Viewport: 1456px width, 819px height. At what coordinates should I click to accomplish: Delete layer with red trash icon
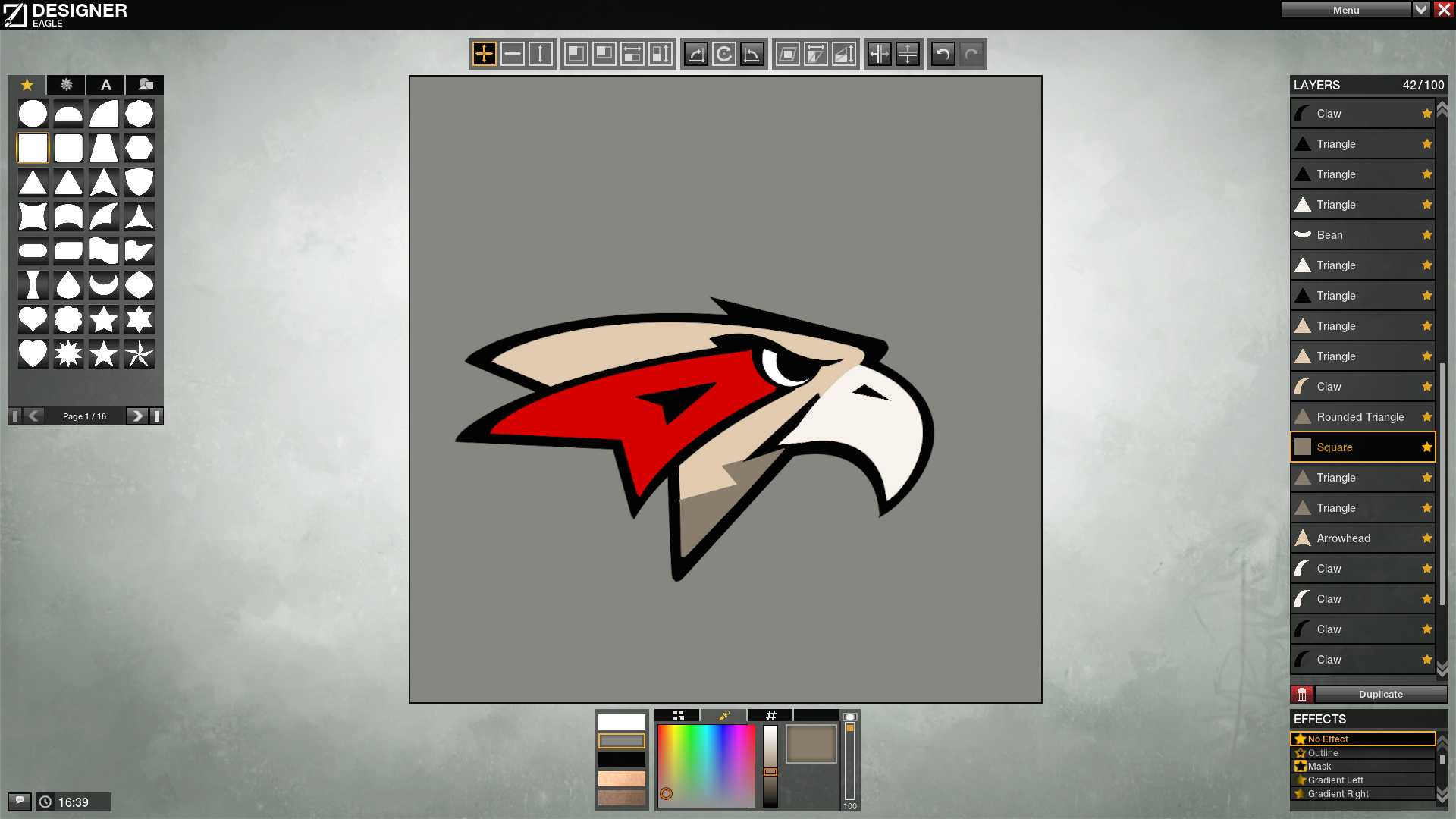1301,694
